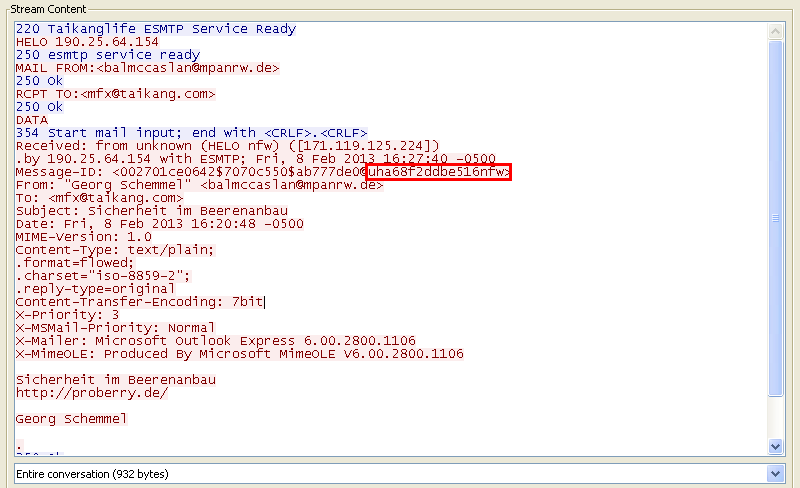The image size is (800, 488).
Task: Click the 220 Taikanglife ESMTP Service Ready line
Action: (x=156, y=29)
